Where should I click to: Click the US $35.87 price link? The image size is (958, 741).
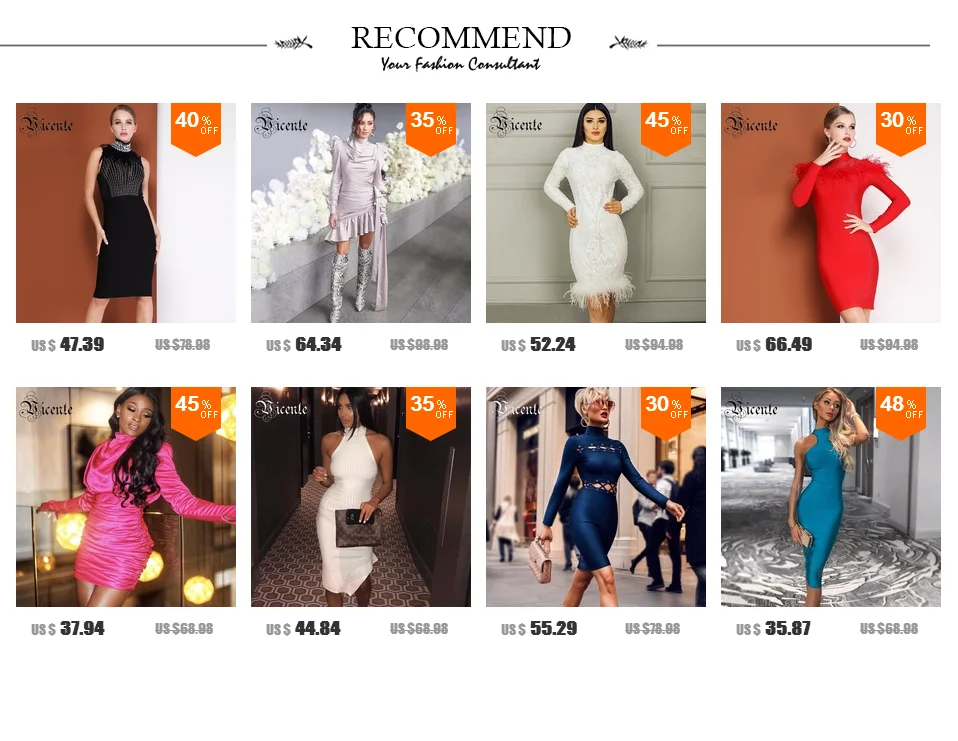coord(773,629)
